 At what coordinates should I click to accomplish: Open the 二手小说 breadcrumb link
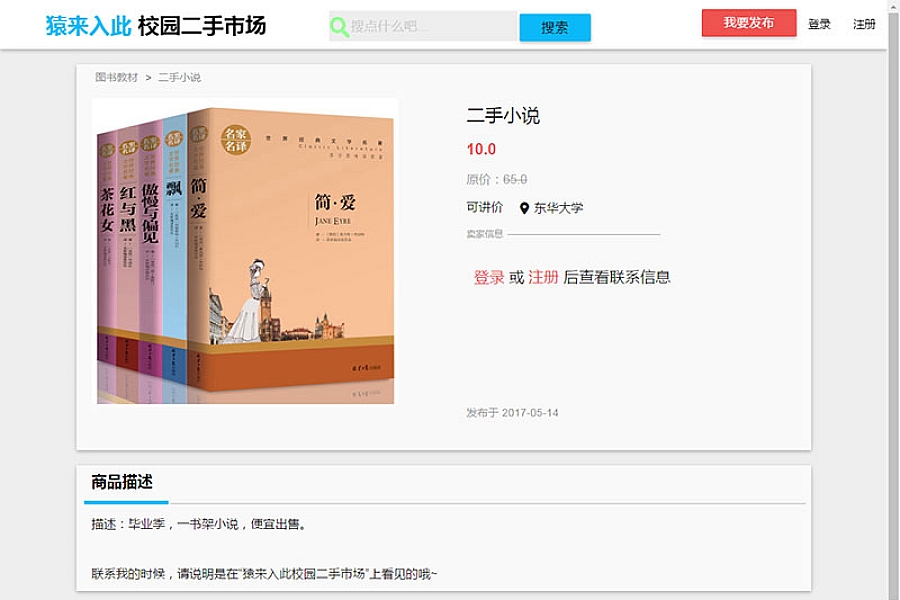pyautogui.click(x=179, y=77)
